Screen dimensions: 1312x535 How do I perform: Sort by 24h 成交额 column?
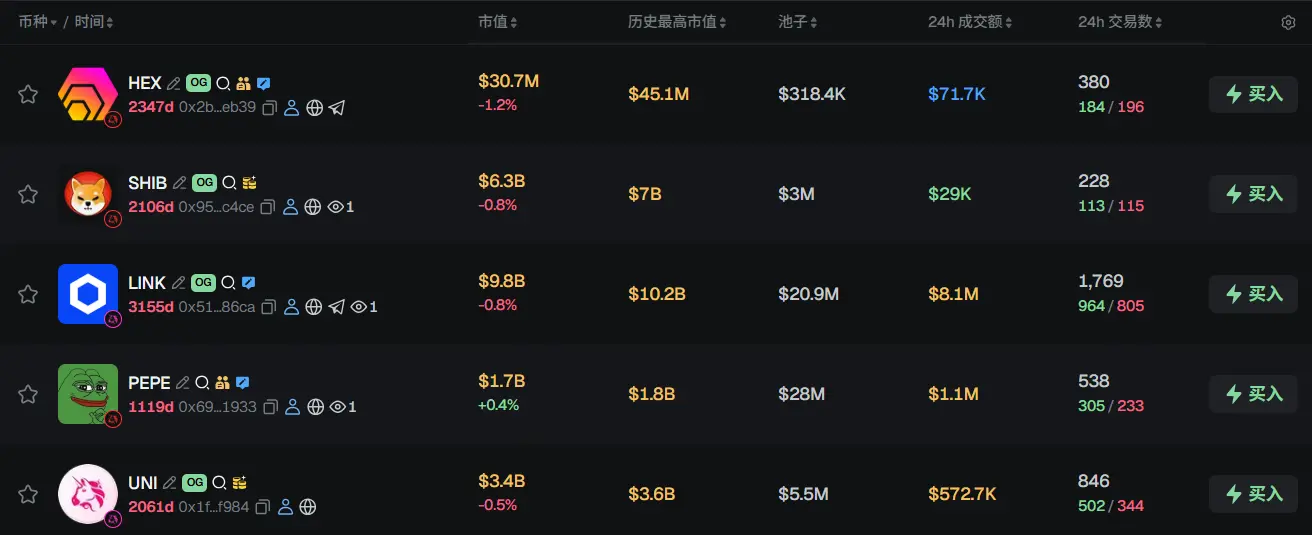pyautogui.click(x=971, y=22)
